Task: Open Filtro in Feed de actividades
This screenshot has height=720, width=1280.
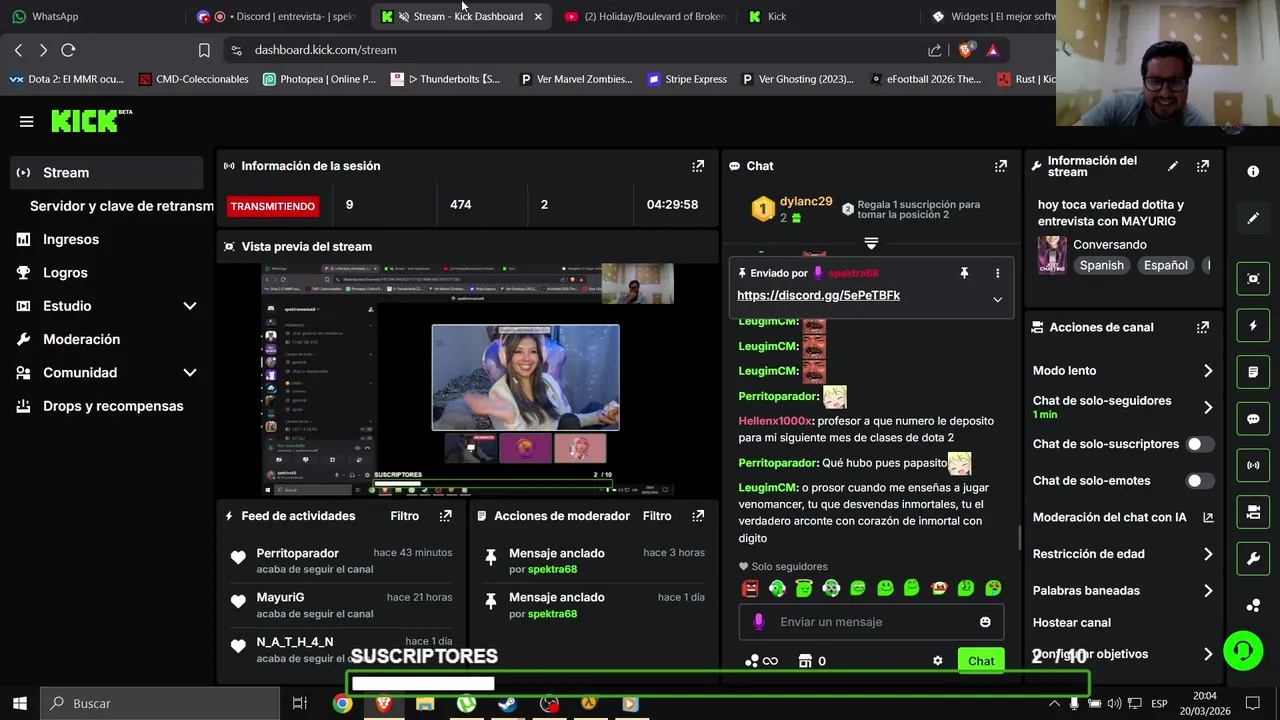Action: 404,516
